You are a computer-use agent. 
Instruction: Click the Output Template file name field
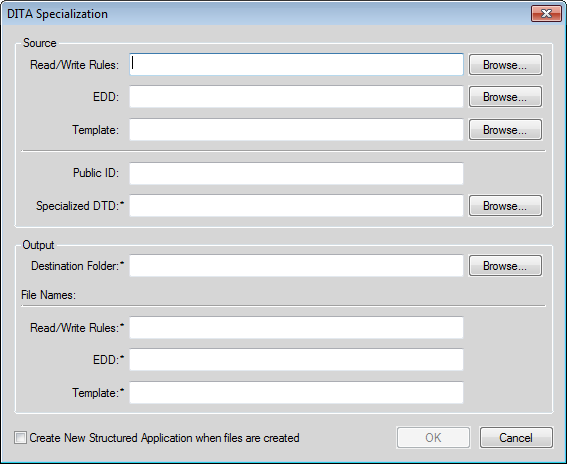[x=296, y=392]
